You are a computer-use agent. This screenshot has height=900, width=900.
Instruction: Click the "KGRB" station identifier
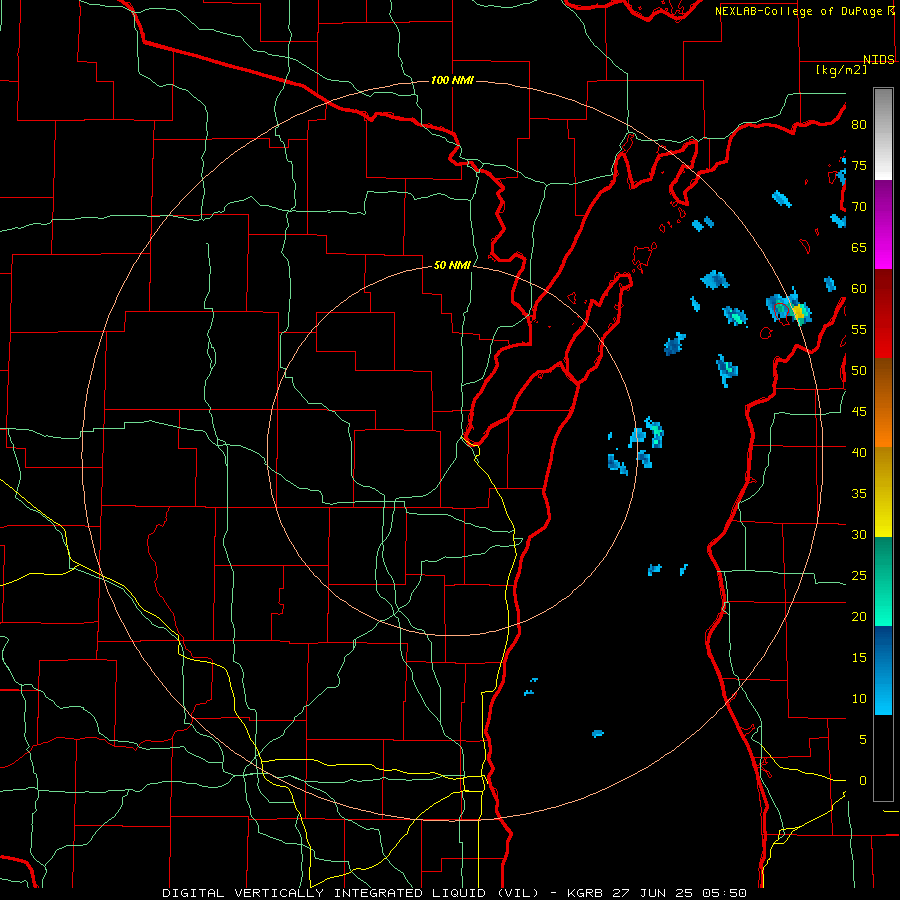(585, 893)
